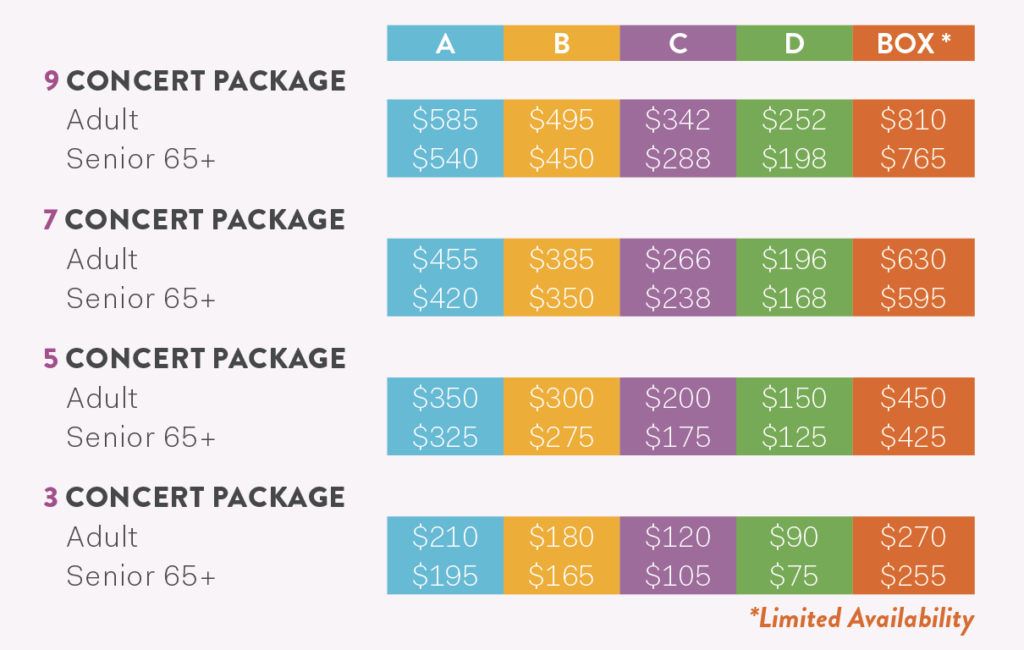Click the $765 senior BOX price

click(x=913, y=159)
